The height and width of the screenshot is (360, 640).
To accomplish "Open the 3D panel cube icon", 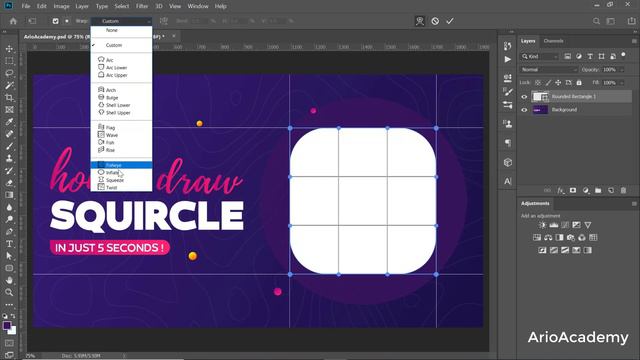I will (x=508, y=162).
